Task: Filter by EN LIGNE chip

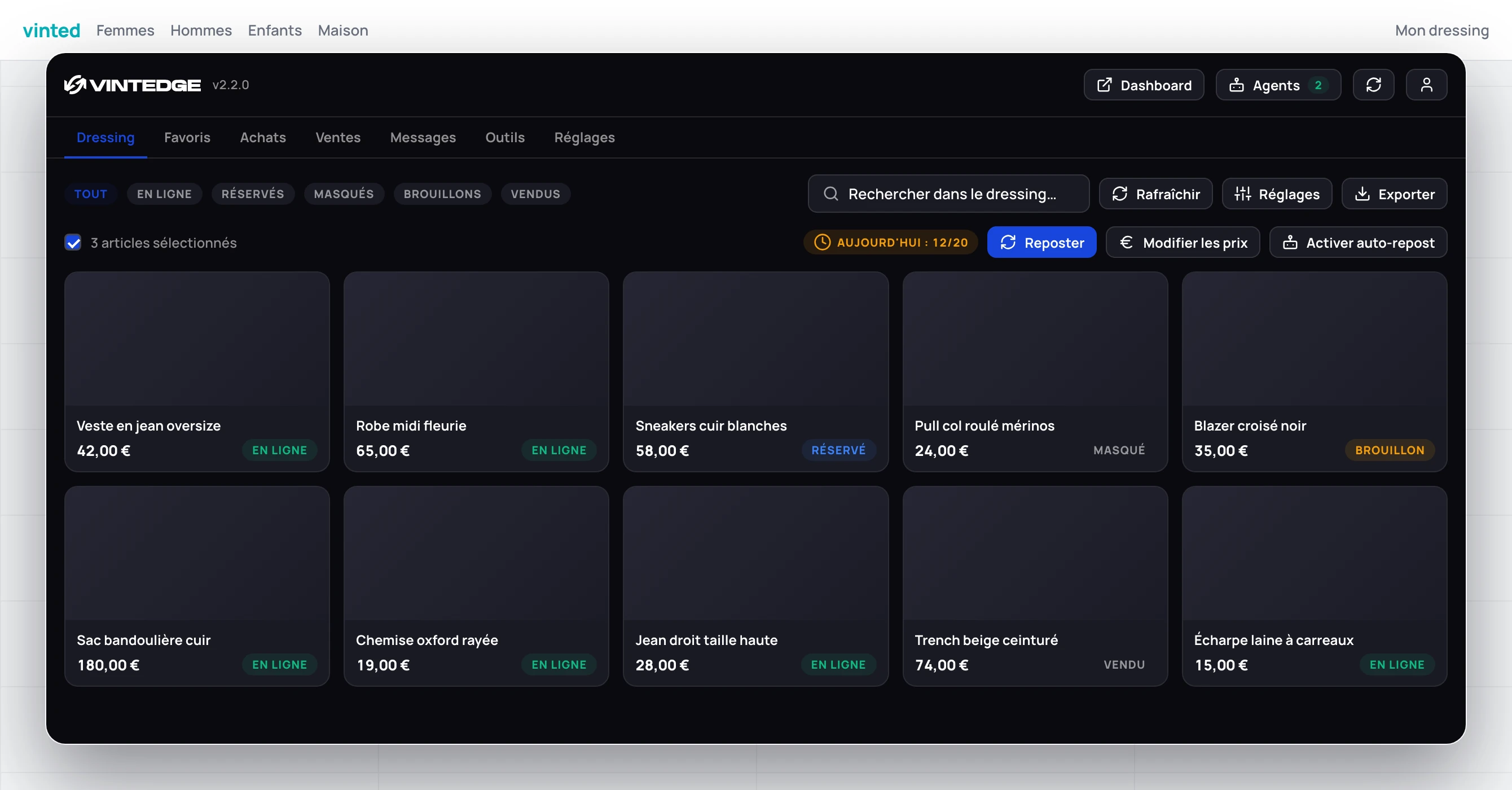Action: pyautogui.click(x=164, y=194)
